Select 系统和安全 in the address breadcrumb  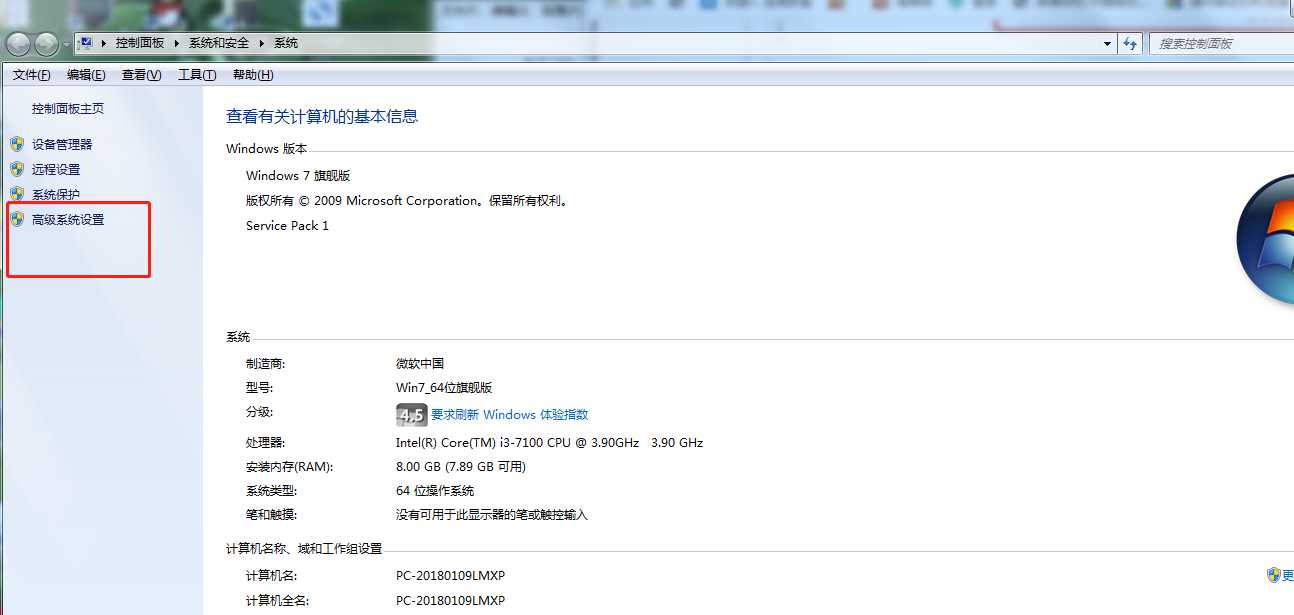(219, 44)
